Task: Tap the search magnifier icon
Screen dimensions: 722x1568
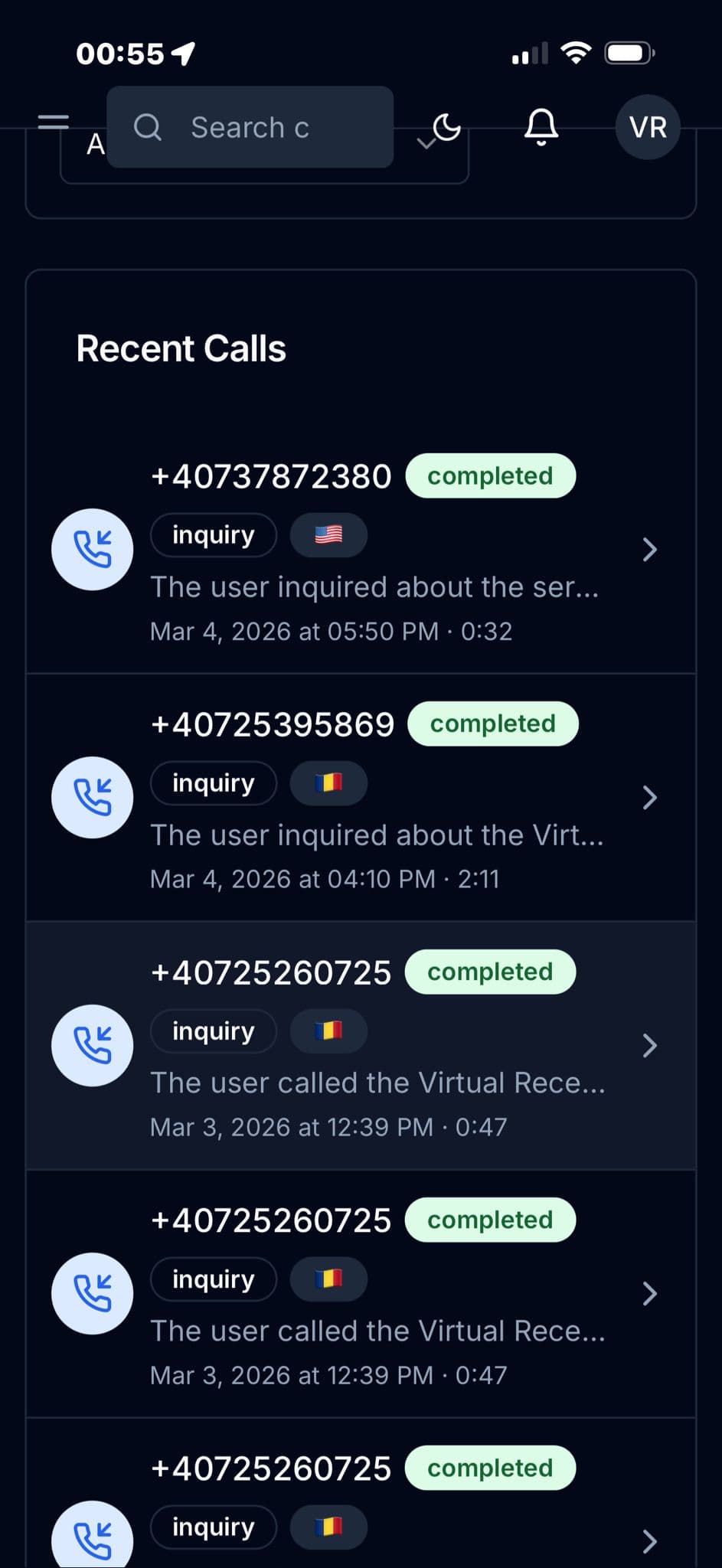Action: (x=148, y=127)
